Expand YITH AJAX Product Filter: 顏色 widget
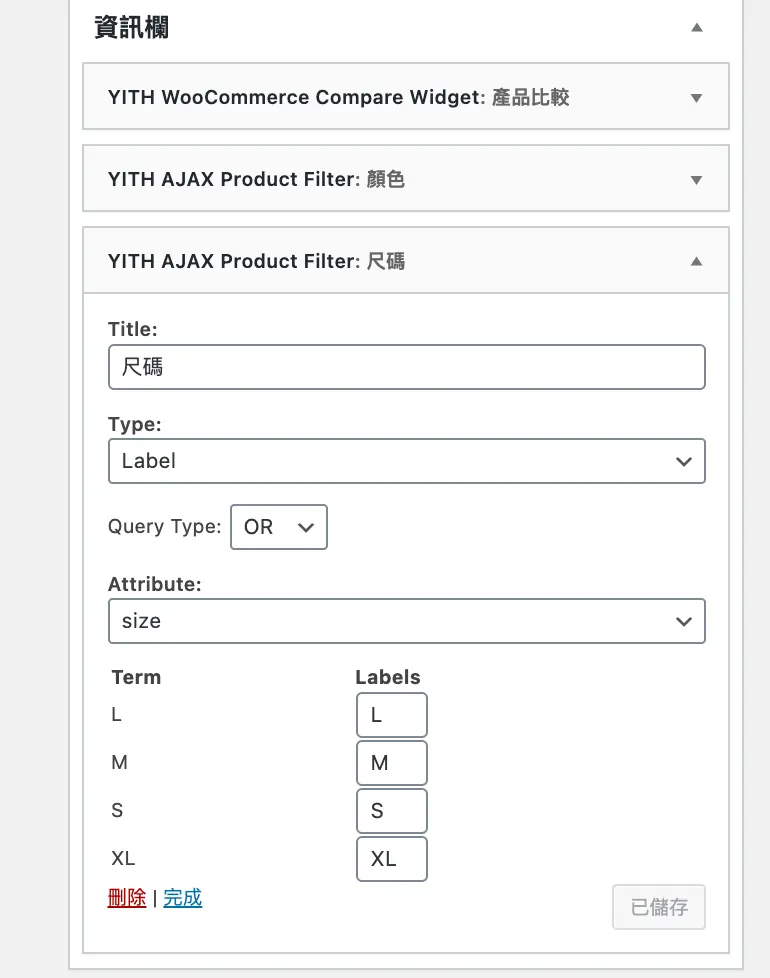 (x=696, y=180)
